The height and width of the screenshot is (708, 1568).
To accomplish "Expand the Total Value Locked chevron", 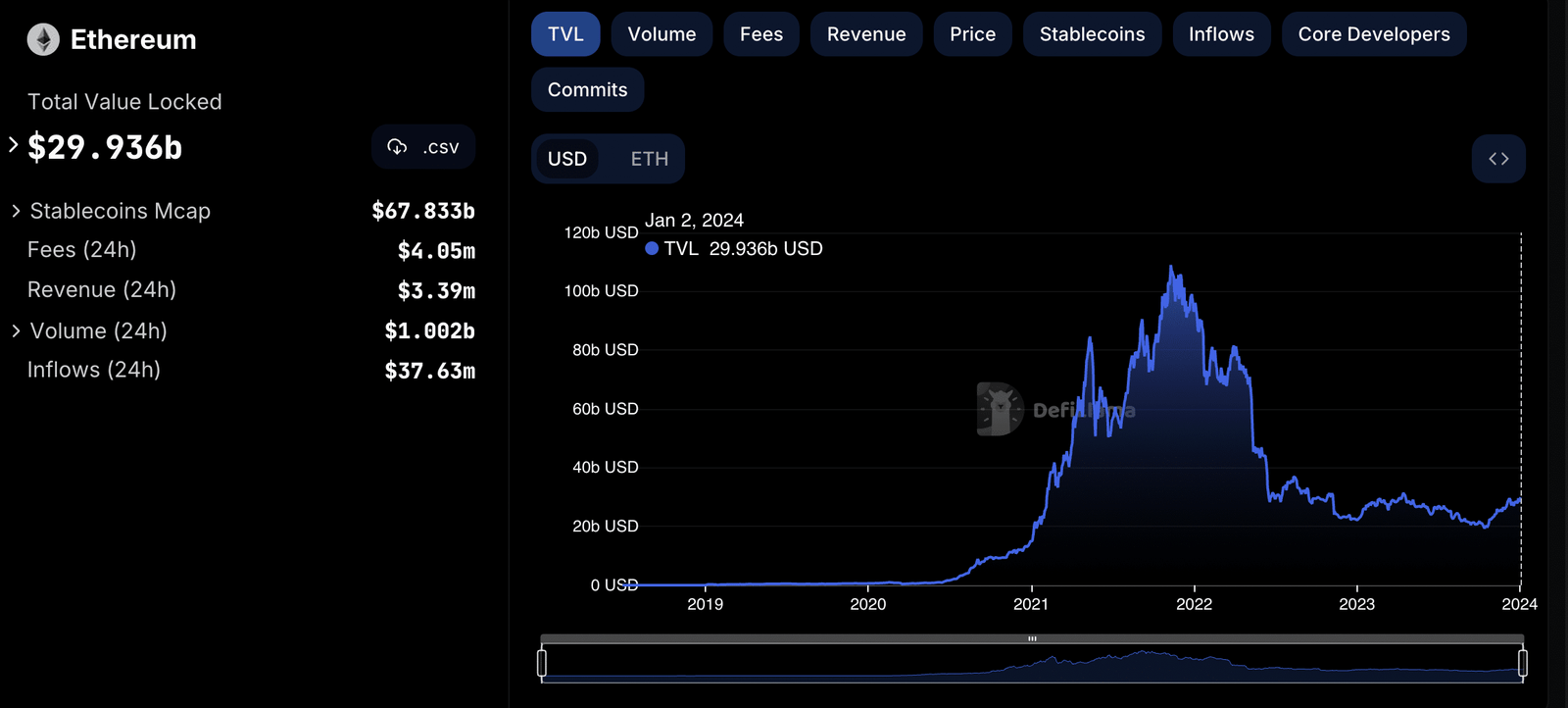I will coord(13,145).
